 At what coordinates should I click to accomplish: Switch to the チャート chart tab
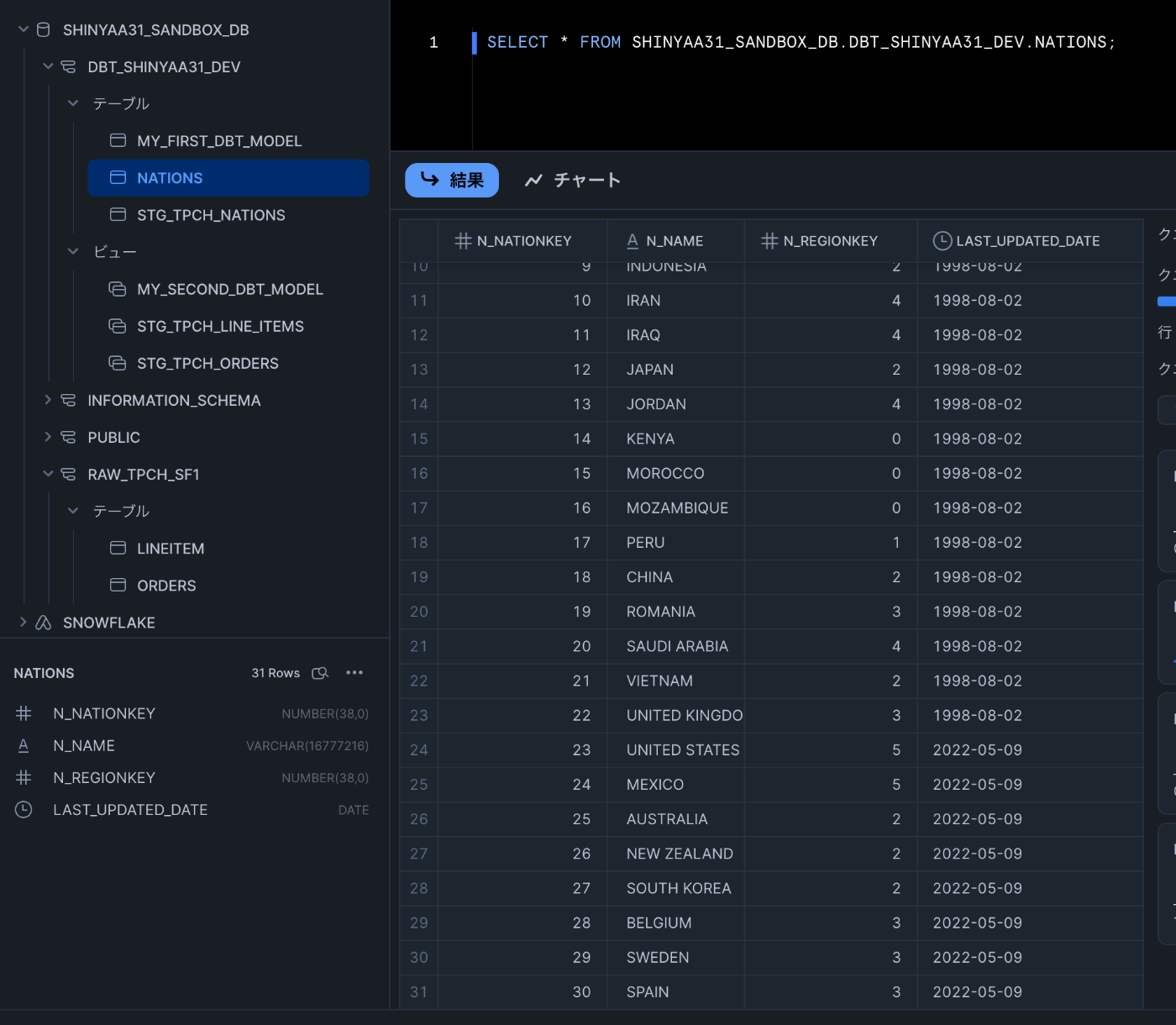[x=573, y=180]
